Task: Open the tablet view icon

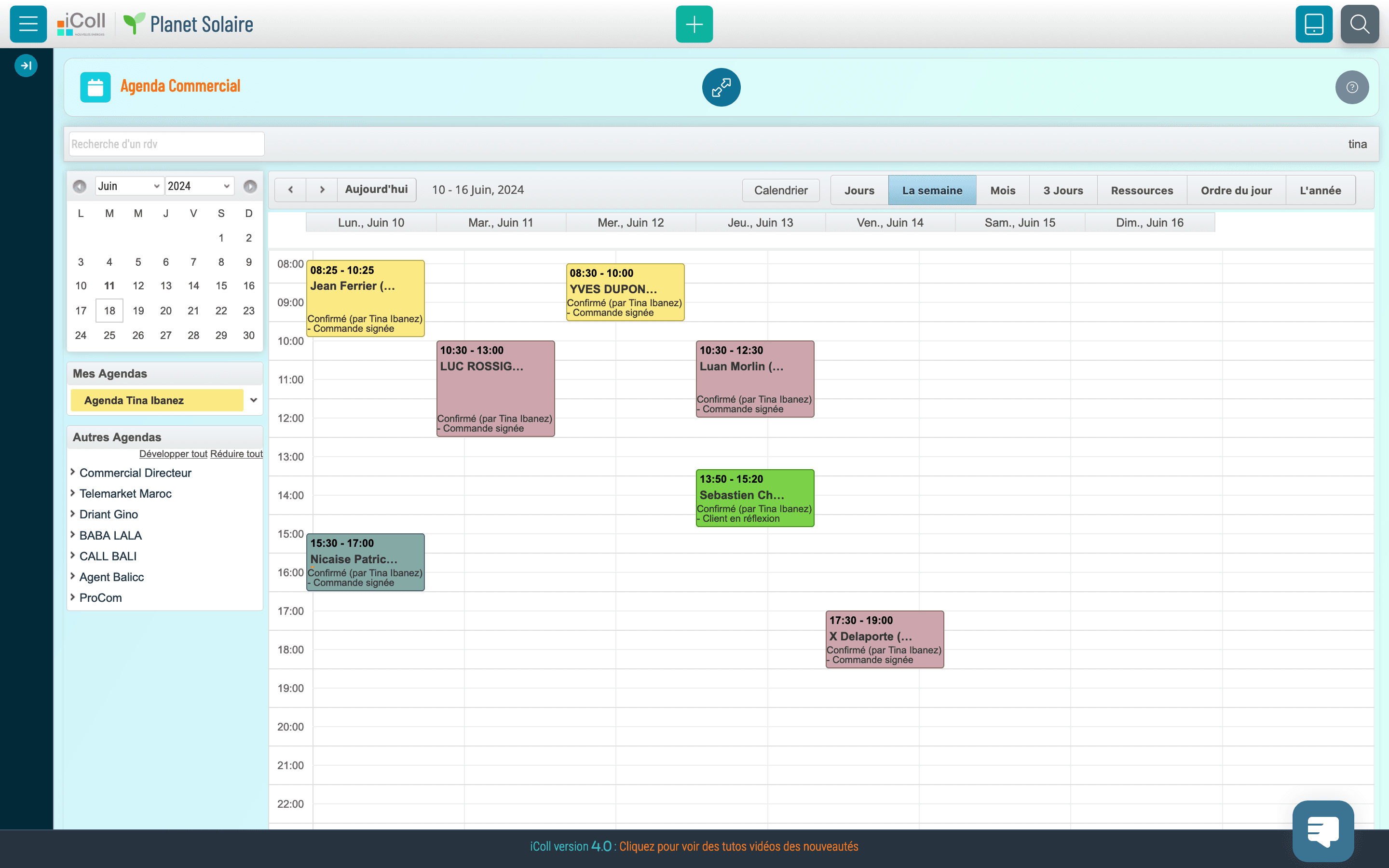Action: pyautogui.click(x=1314, y=24)
